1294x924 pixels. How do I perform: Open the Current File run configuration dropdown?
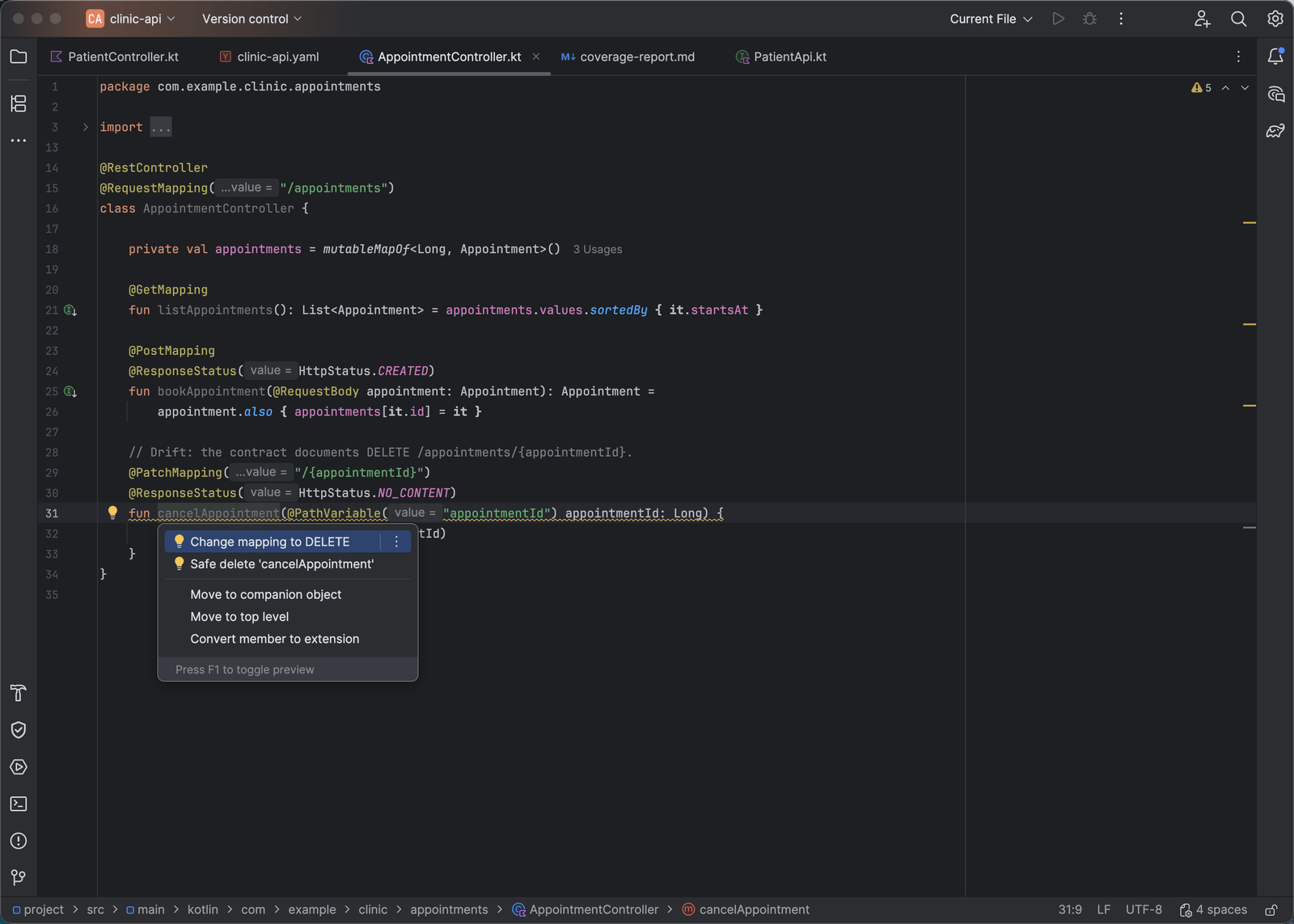[991, 19]
